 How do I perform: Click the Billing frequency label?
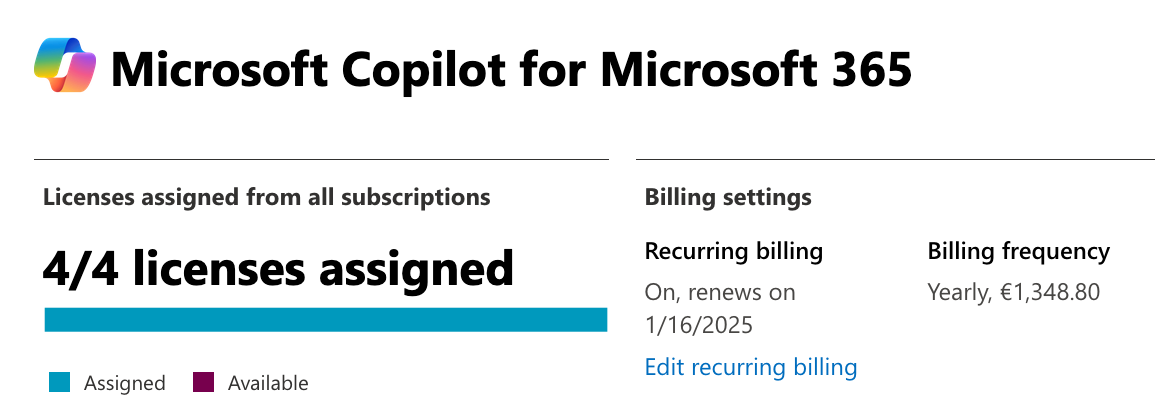coord(1019,251)
